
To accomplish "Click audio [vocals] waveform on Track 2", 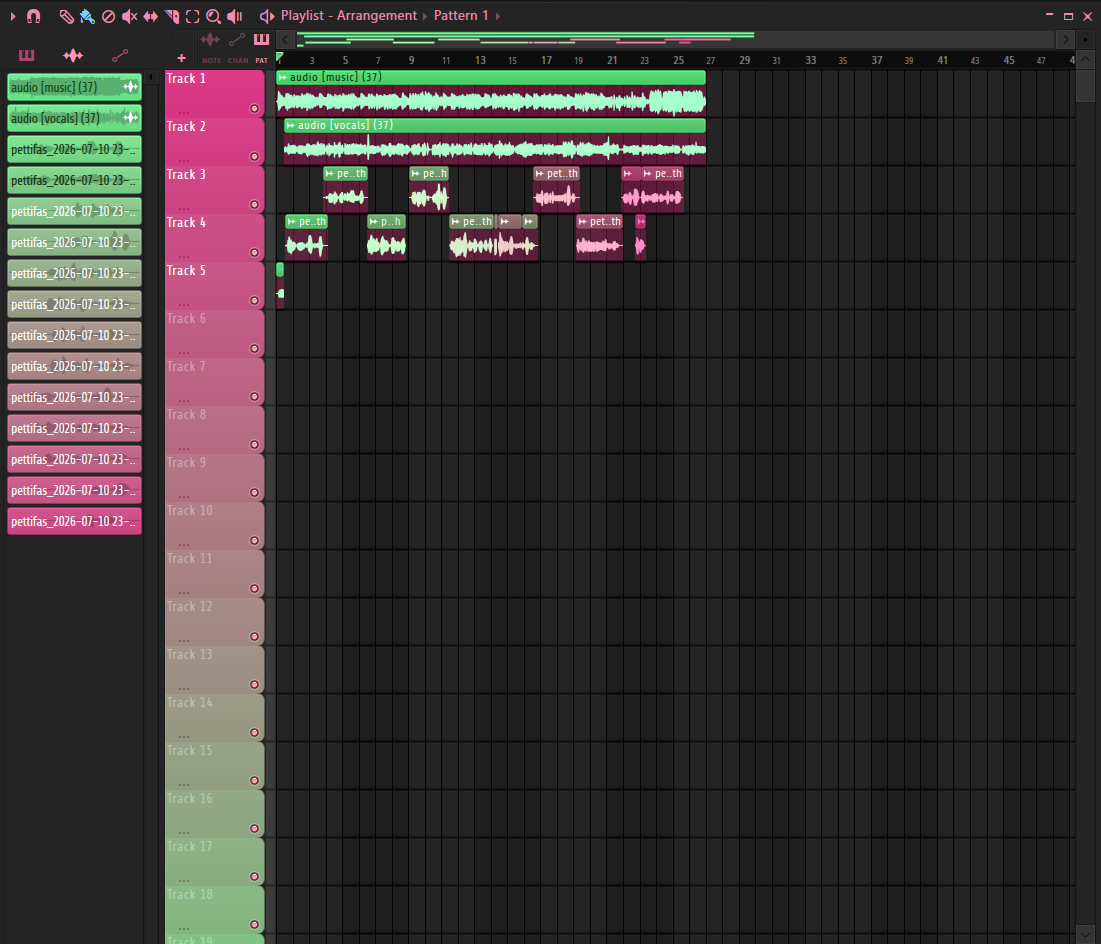I will click(495, 148).
